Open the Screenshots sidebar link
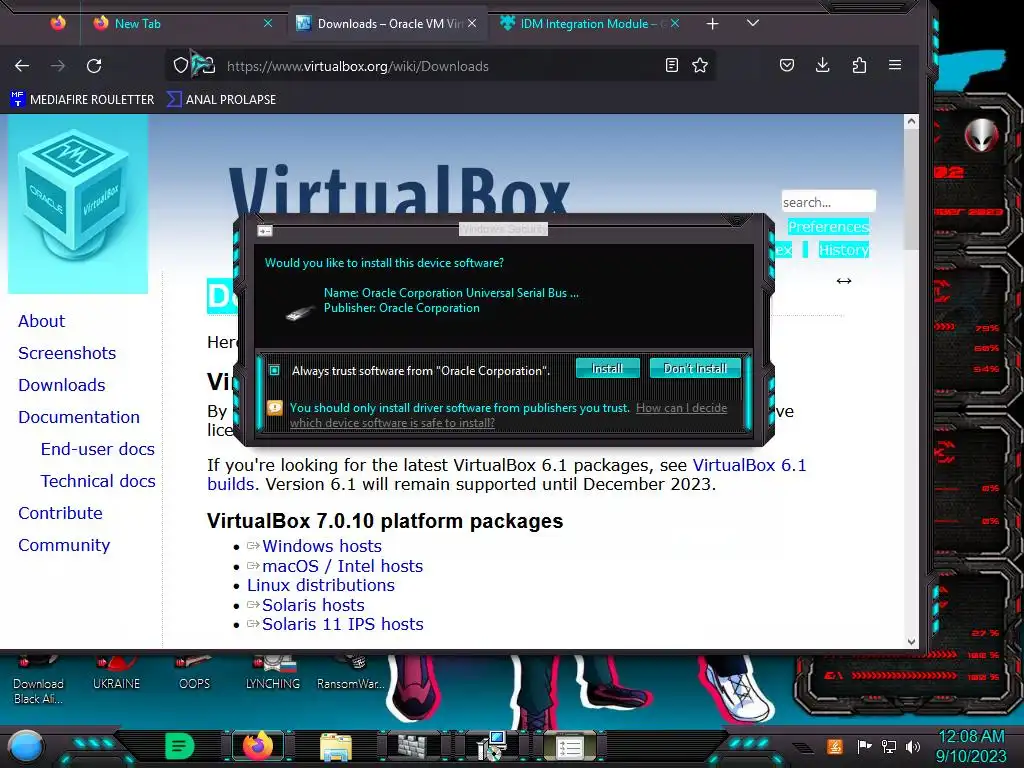Viewport: 1024px width, 768px height. point(67,353)
